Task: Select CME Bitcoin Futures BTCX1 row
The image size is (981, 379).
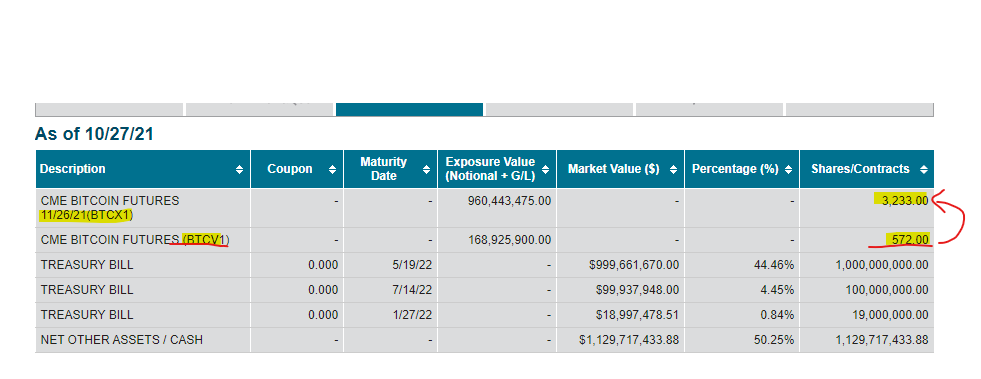Action: pos(484,208)
